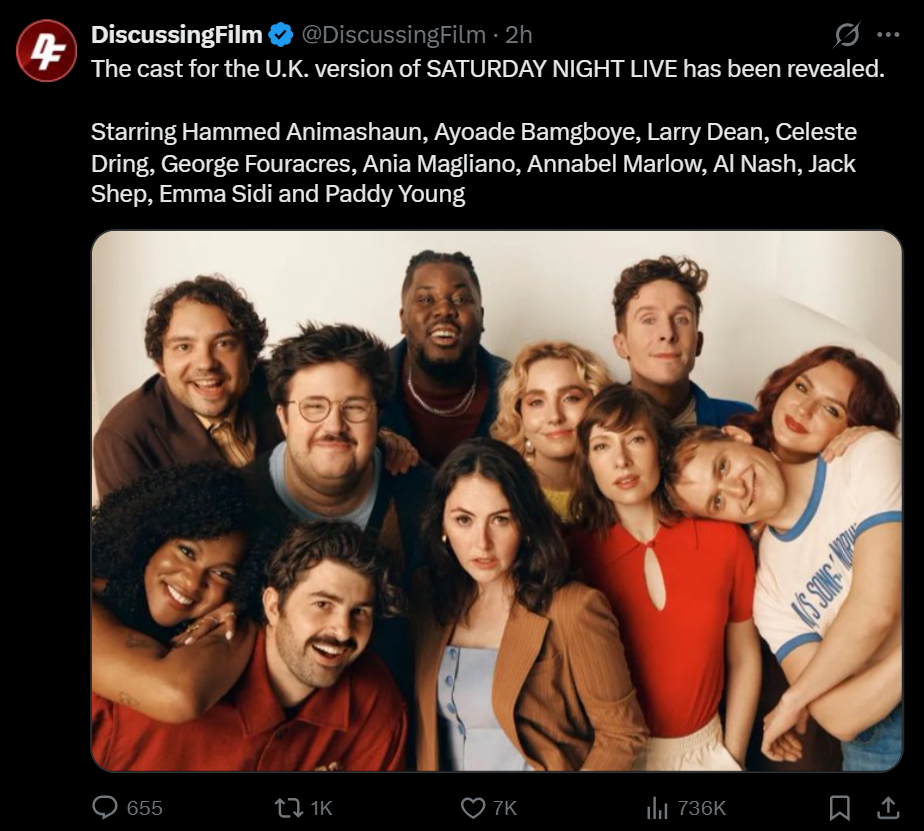Open view analytics bar chart icon
Screen dimensions: 924x831
click(656, 807)
